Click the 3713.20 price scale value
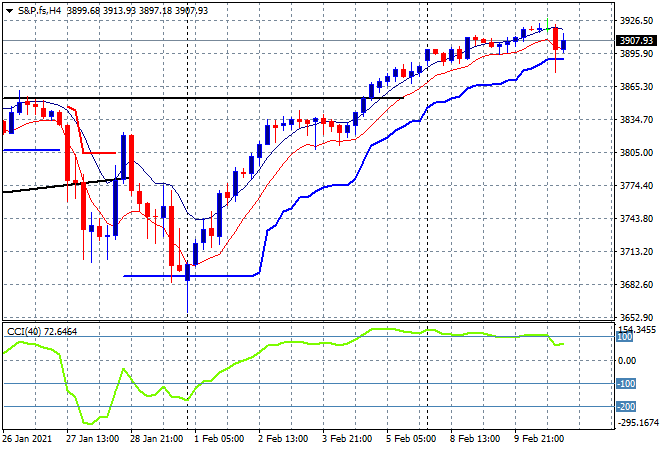This screenshot has height=450, width=660. (636, 252)
